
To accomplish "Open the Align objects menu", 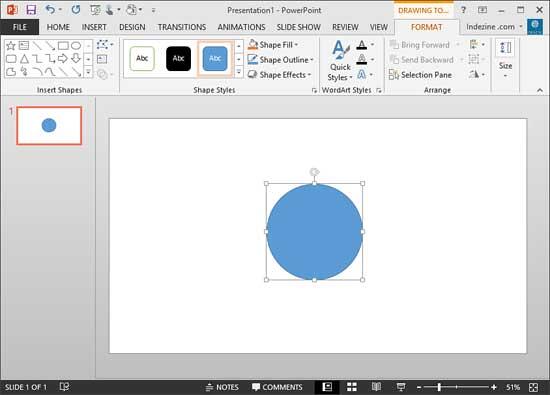I will [477, 45].
